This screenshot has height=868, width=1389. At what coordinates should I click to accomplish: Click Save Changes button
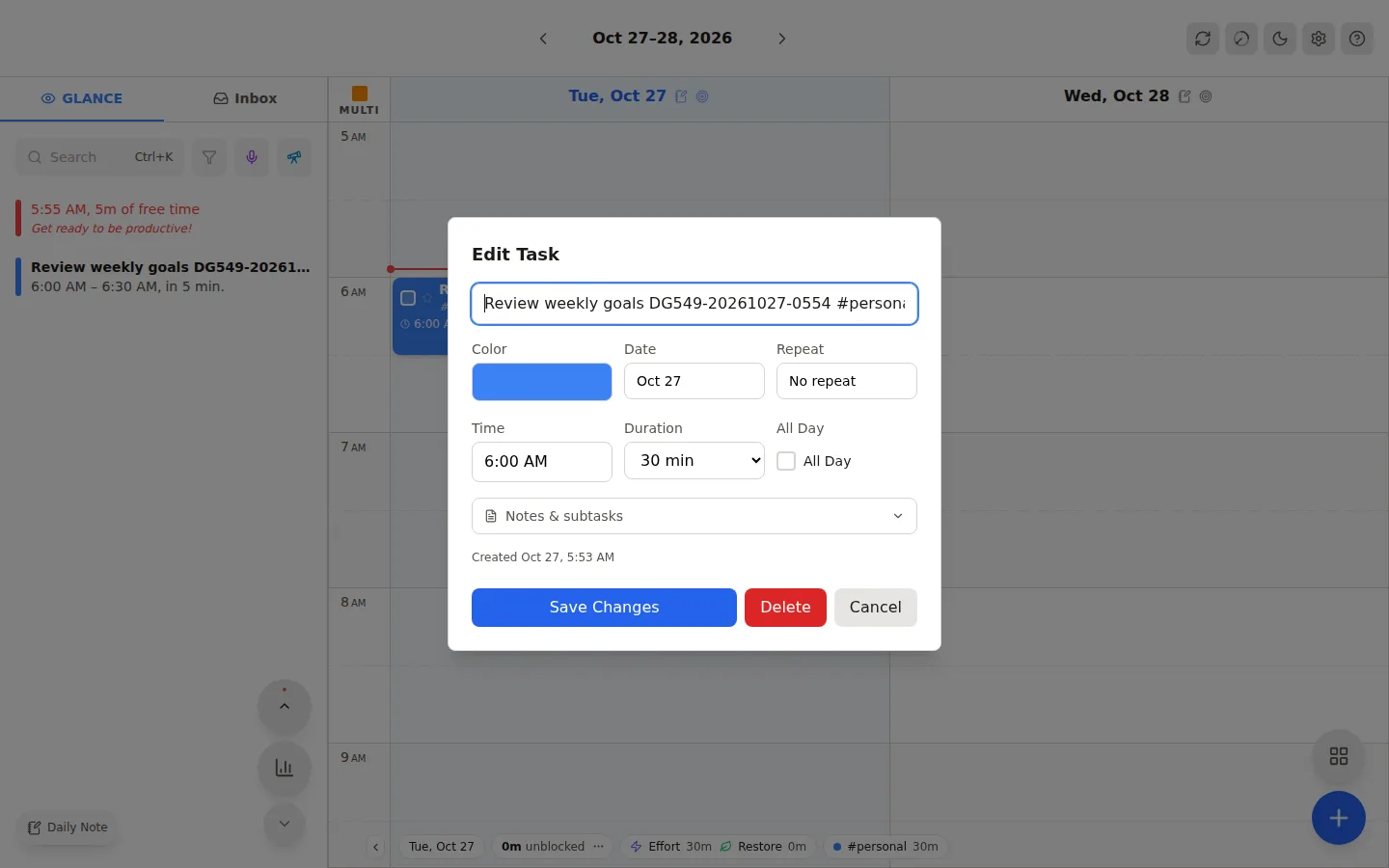click(x=604, y=608)
